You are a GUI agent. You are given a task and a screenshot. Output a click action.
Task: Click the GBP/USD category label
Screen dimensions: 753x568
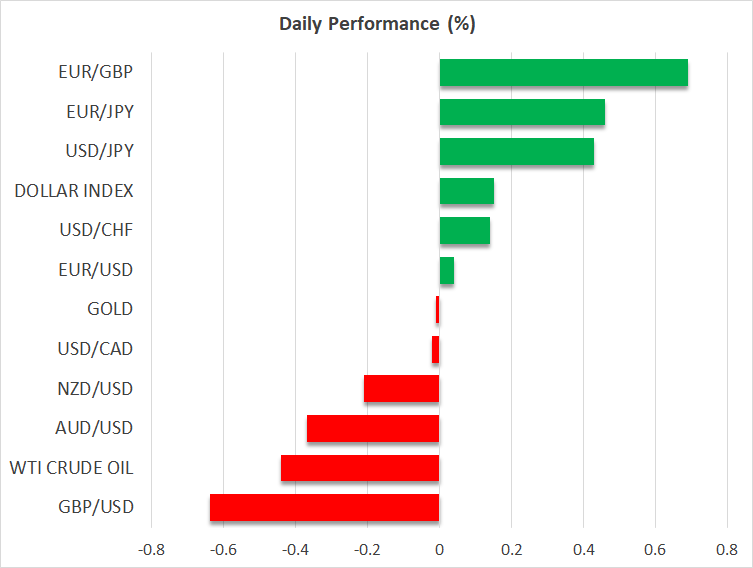(x=95, y=507)
